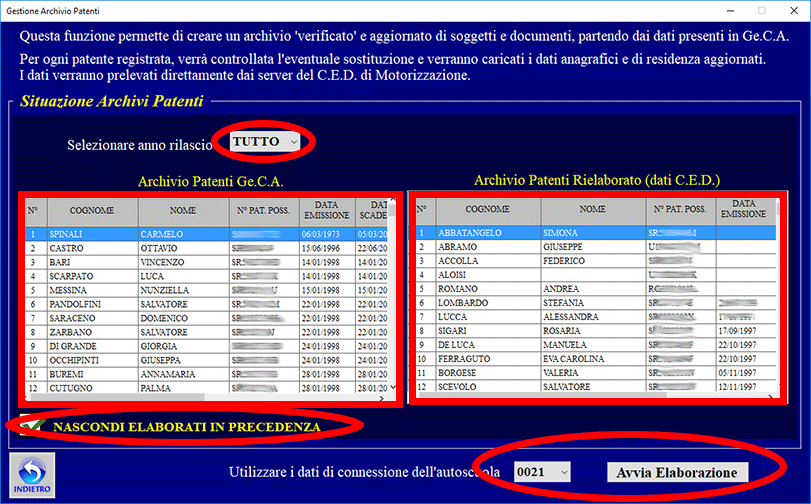Select FERRAGUTO cell in Rielaborato archive
This screenshot has width=811, height=504.
click(x=488, y=359)
